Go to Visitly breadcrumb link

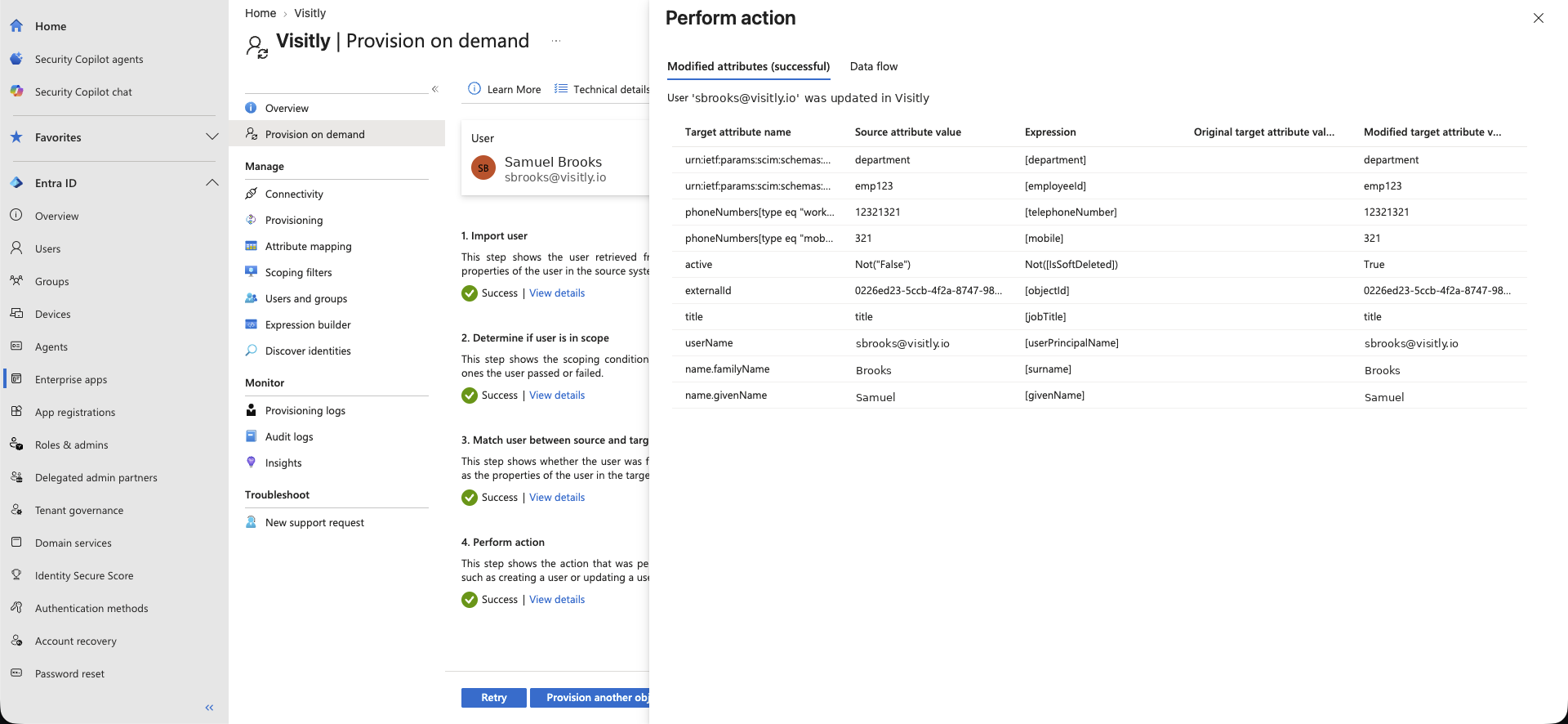pyautogui.click(x=310, y=13)
